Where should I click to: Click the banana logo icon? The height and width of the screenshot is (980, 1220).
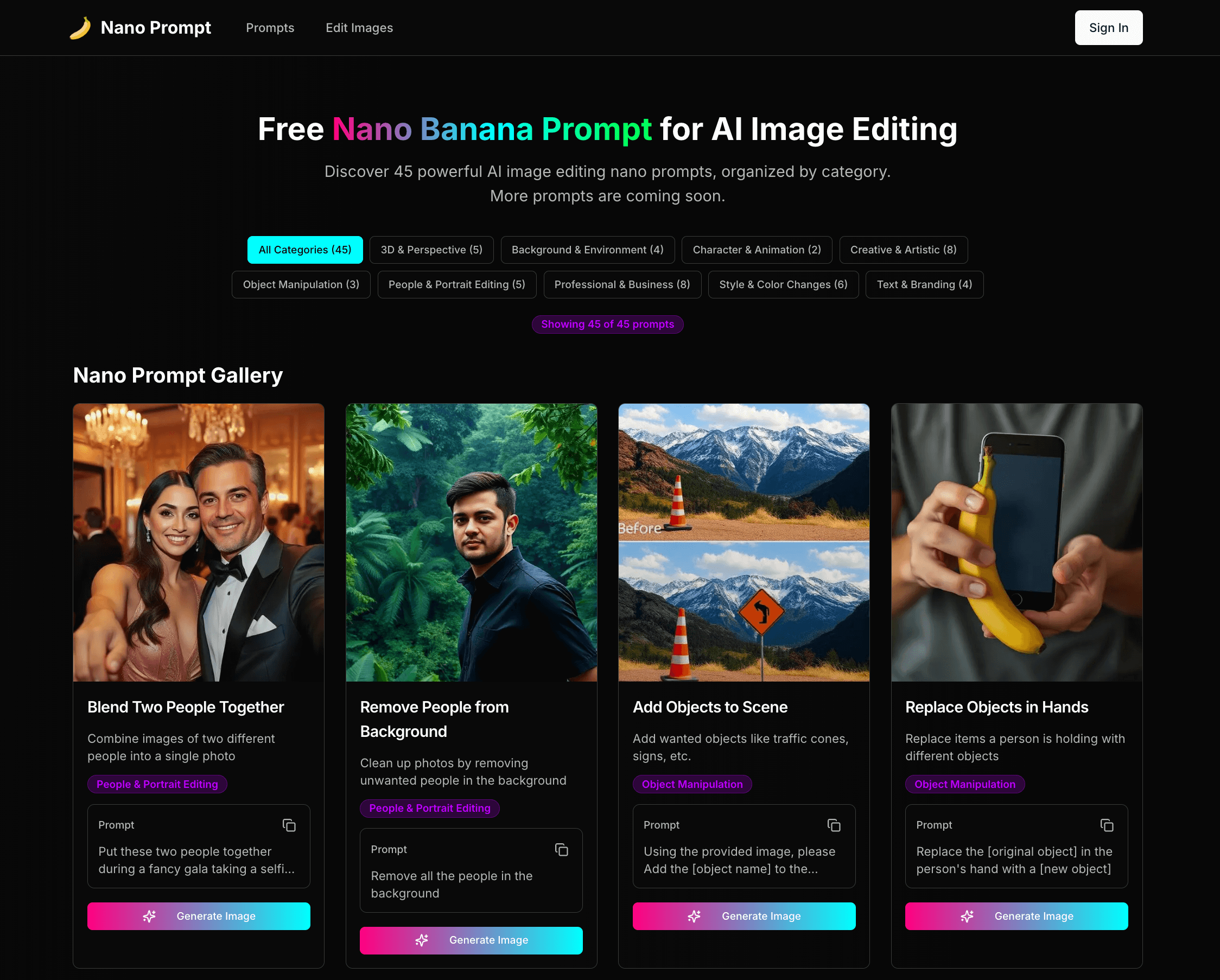tap(80, 28)
